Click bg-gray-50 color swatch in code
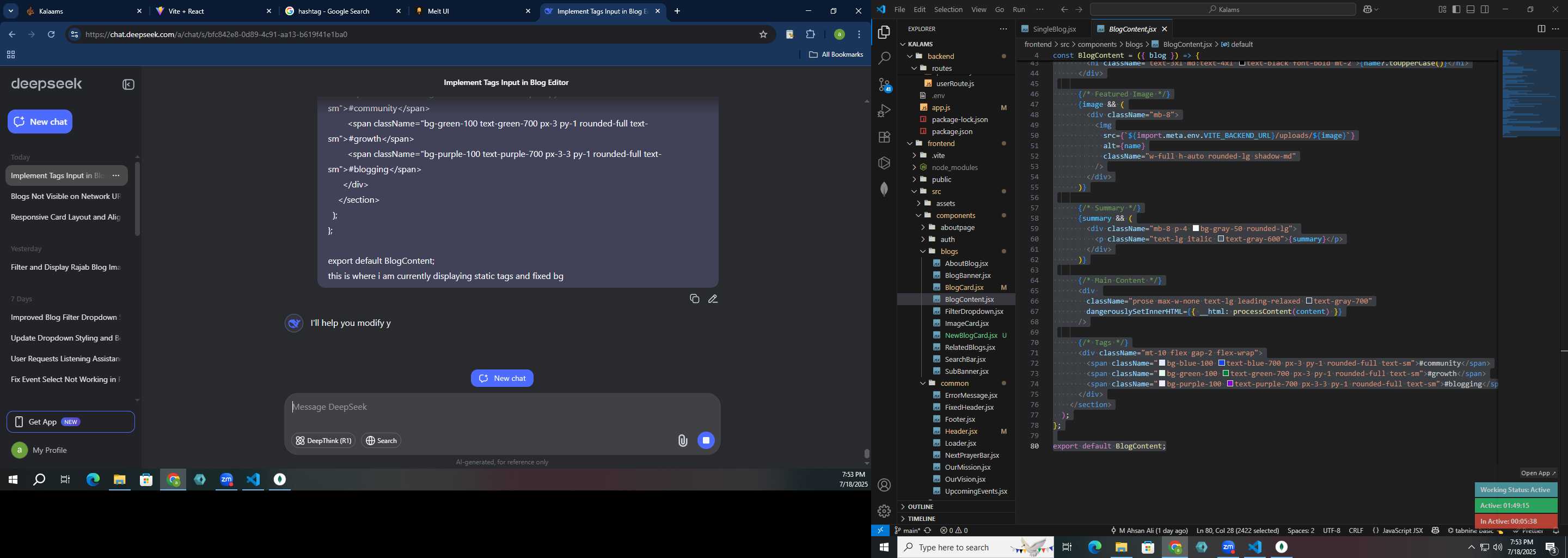Viewport: 1568px width, 558px height. click(1196, 229)
